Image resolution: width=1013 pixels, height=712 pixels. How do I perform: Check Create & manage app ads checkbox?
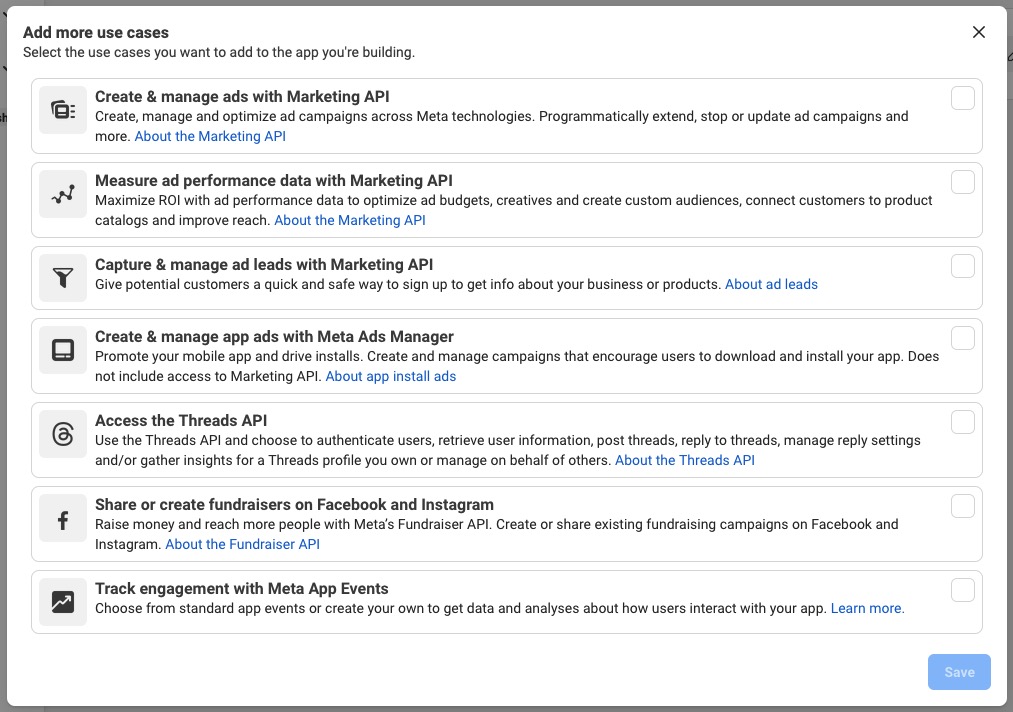pyautogui.click(x=963, y=339)
